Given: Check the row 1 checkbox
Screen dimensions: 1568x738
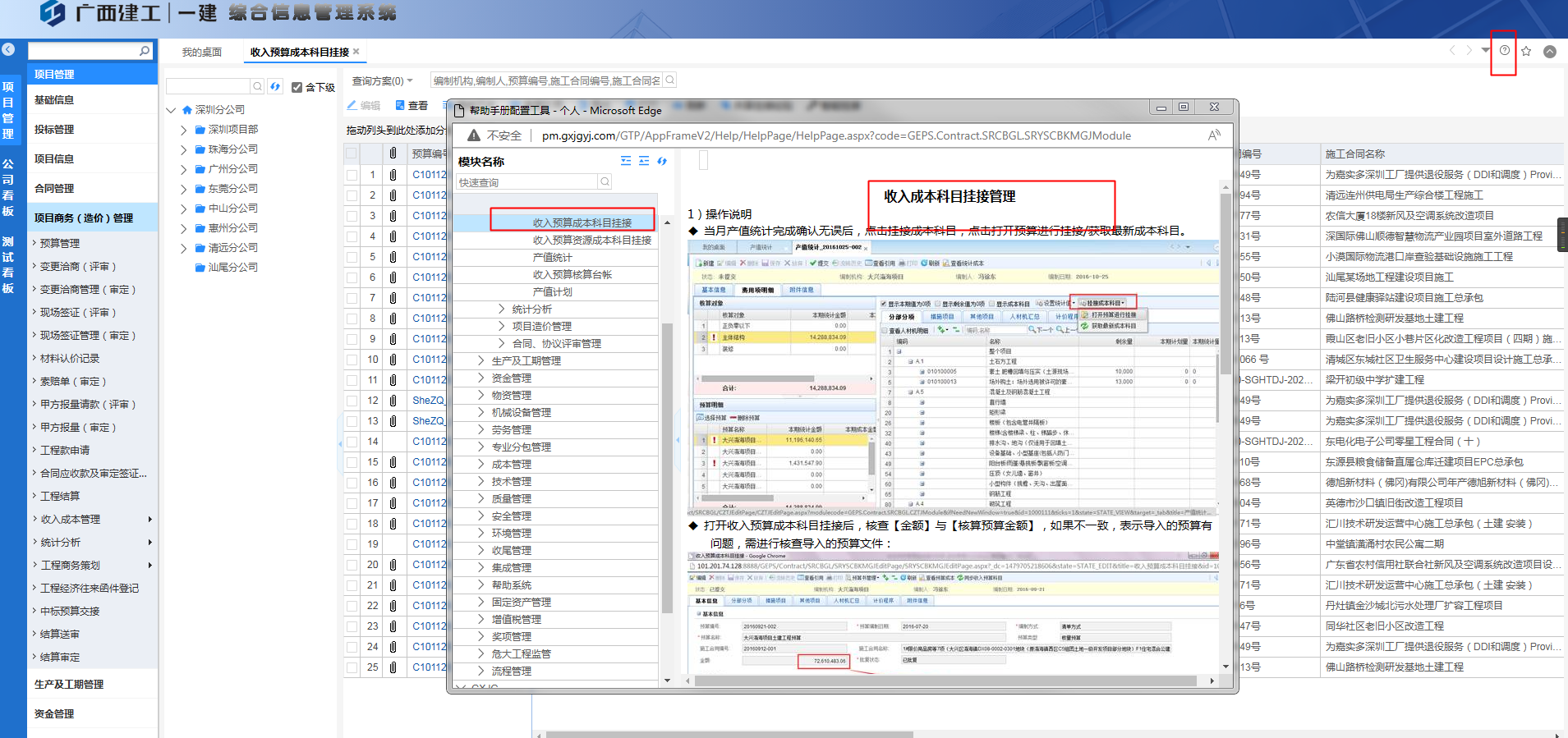Looking at the screenshot, I should [352, 175].
